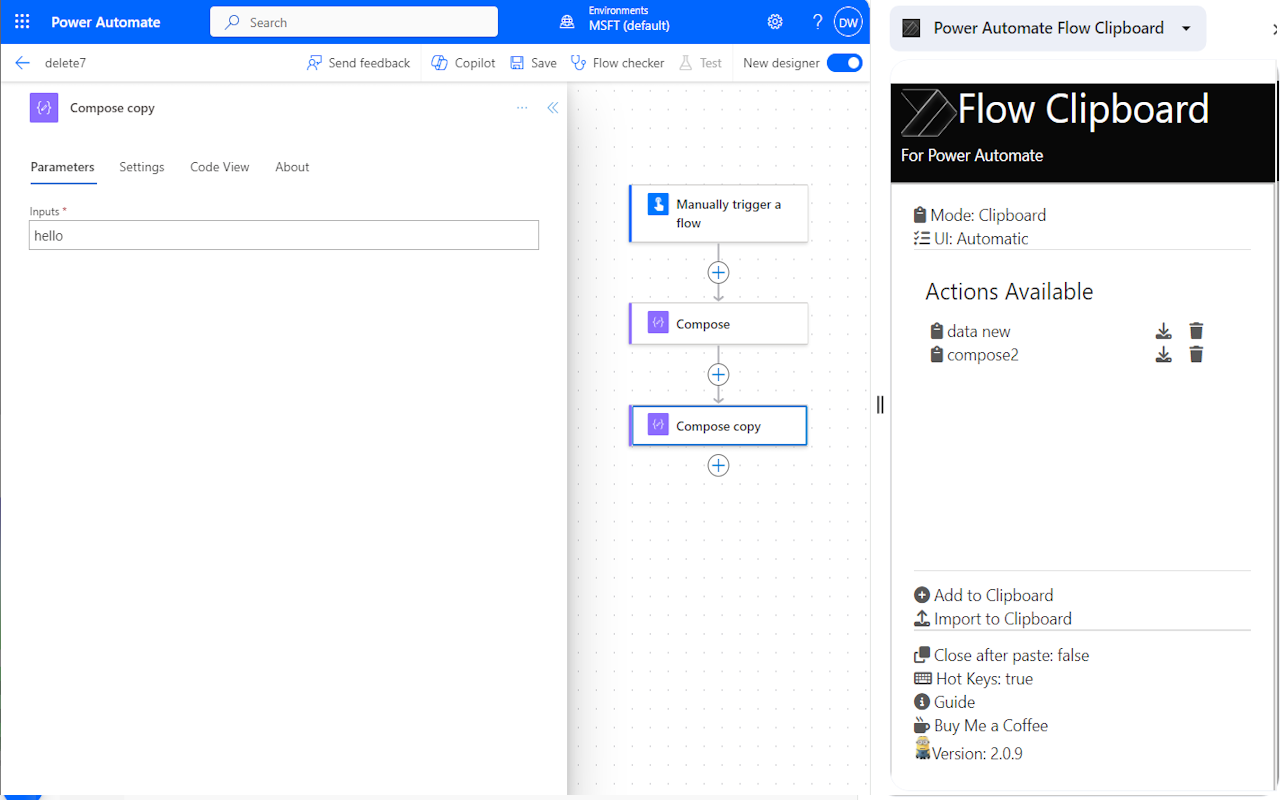Add to Clipboard in Flow Clipboard panel

[x=993, y=594]
